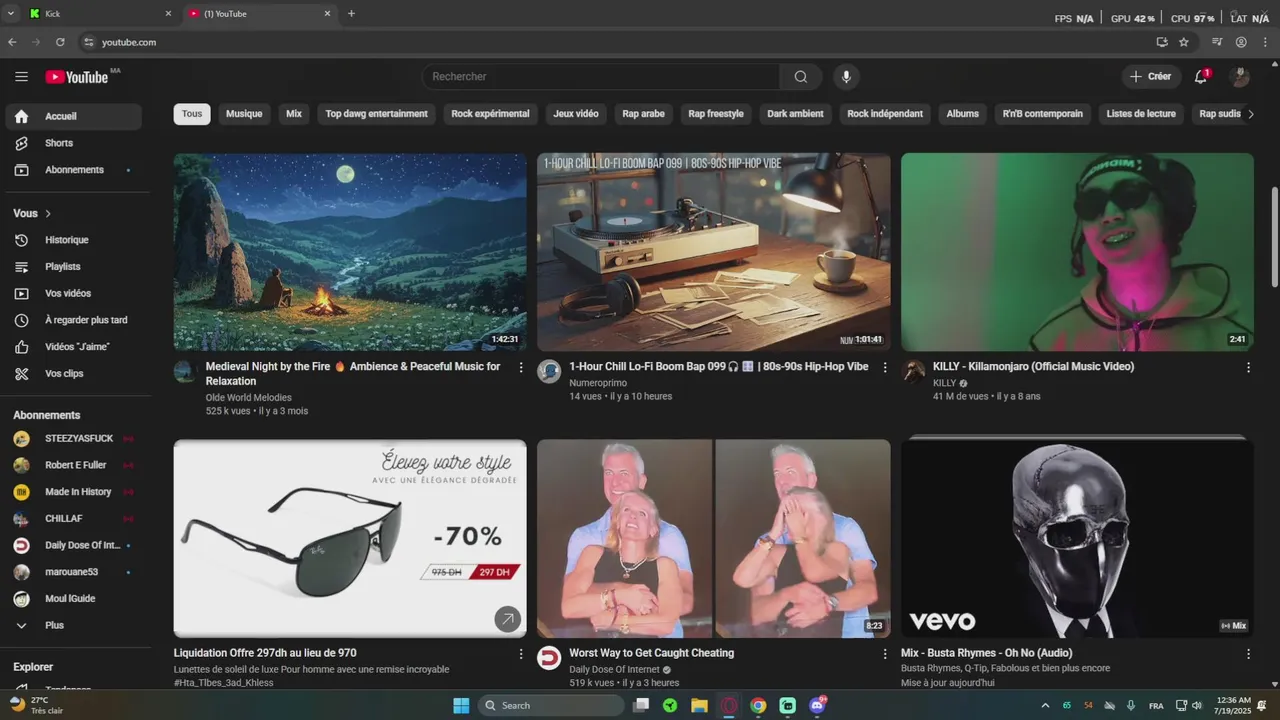Open the CHILLAF subscription channel
The height and width of the screenshot is (720, 1280).
(x=72, y=519)
